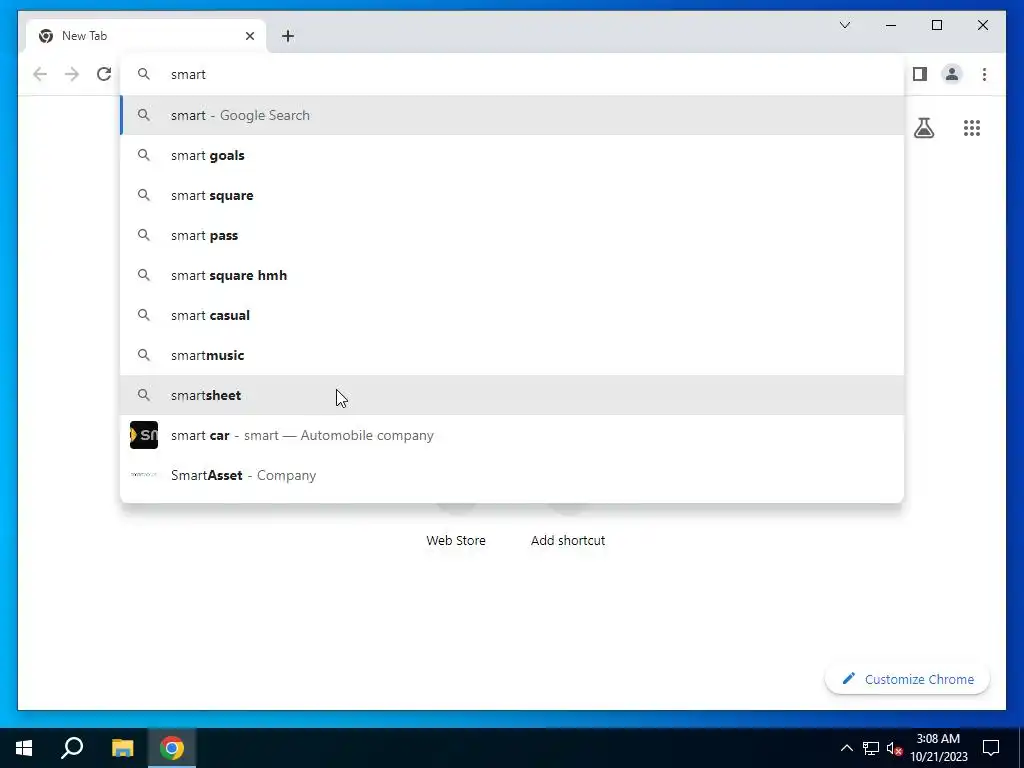
Task: Choose 'smart pass' suggestion
Action: (x=512, y=235)
